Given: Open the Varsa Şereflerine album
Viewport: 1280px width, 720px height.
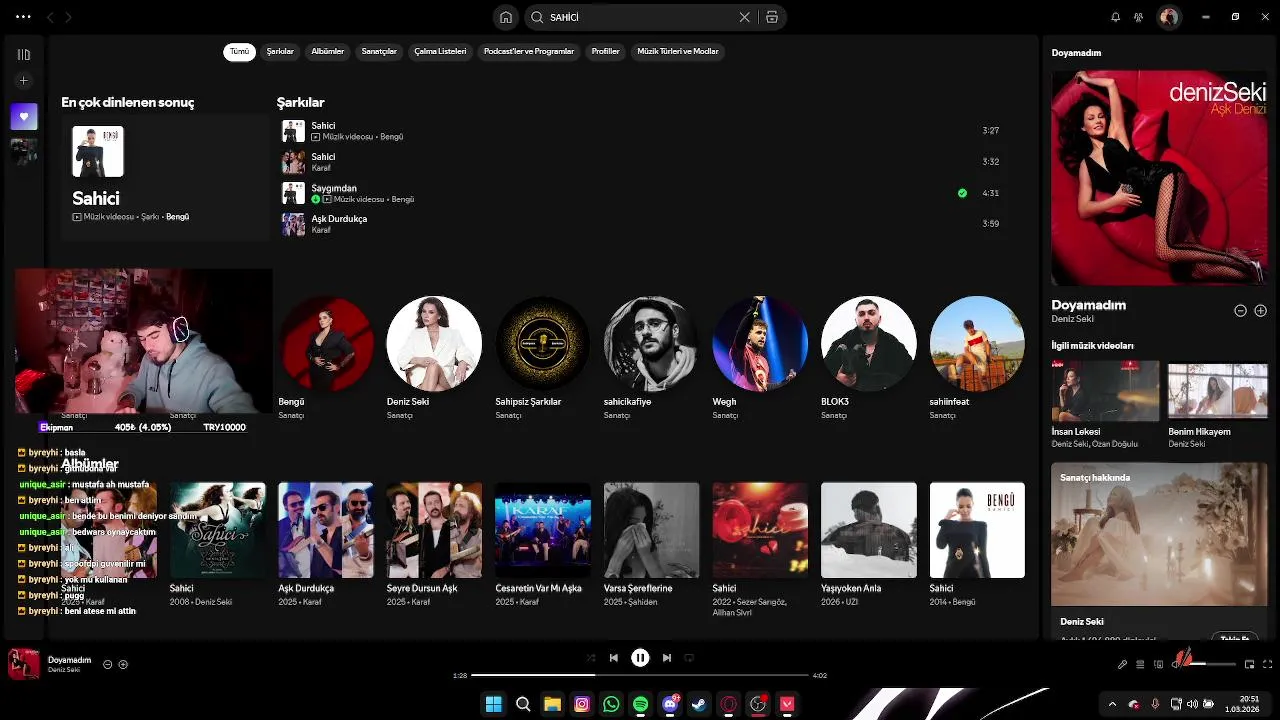Looking at the screenshot, I should click(651, 545).
